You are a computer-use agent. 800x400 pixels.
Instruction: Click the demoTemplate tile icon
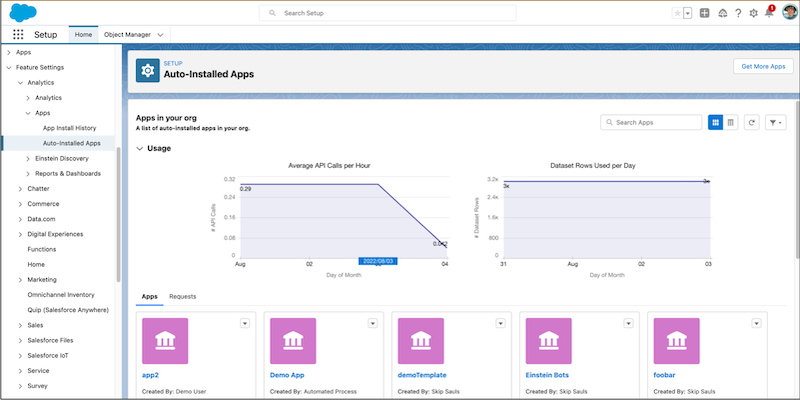421,341
